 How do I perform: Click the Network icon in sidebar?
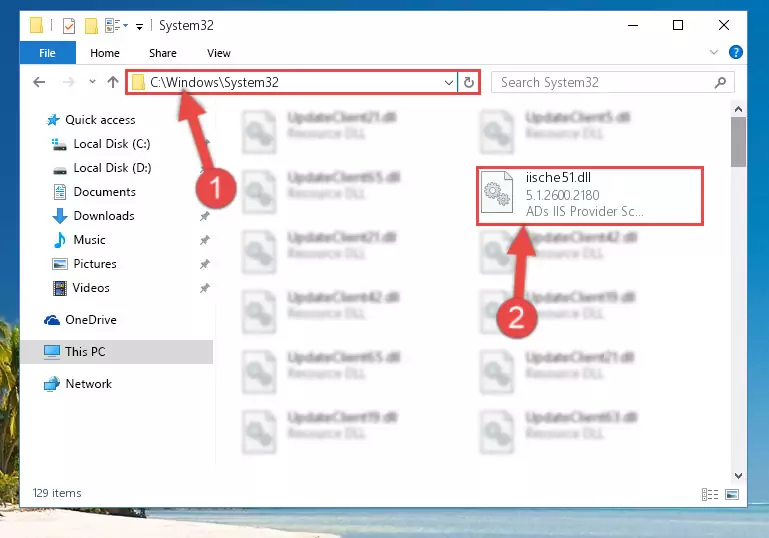[x=52, y=384]
